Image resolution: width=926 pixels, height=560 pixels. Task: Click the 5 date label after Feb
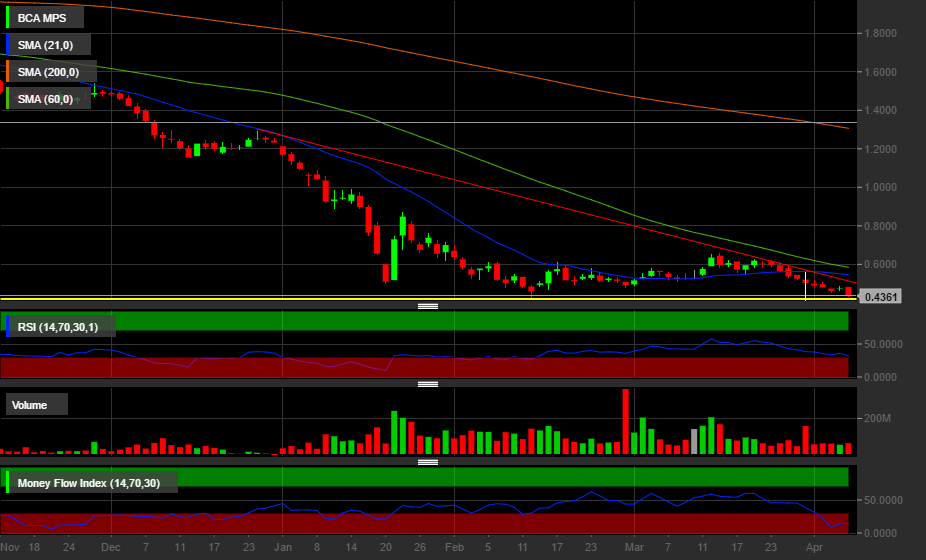tap(488, 547)
